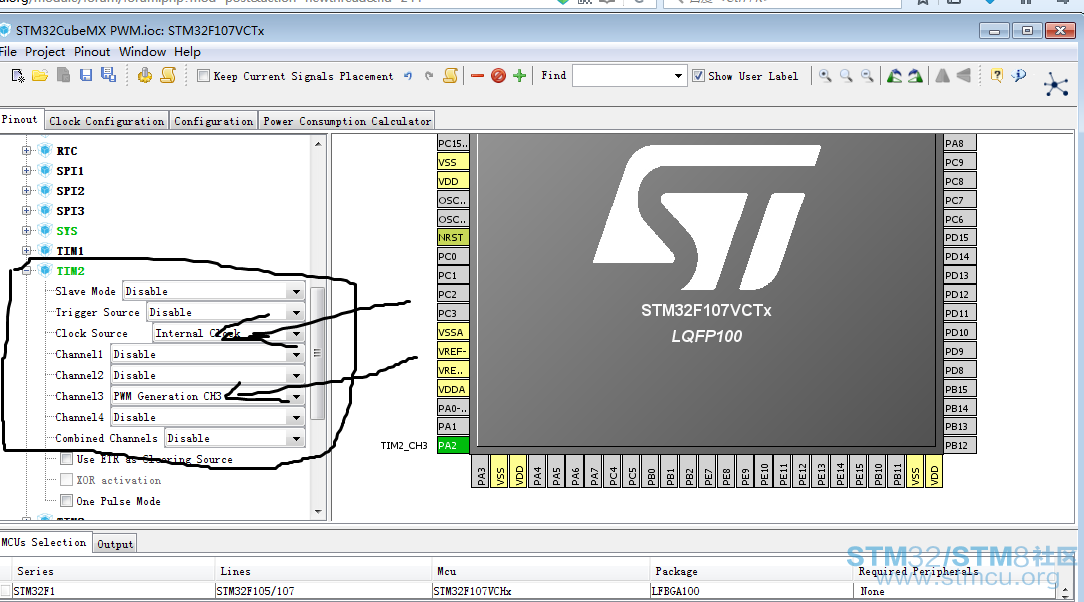
Task: Open Power Consumption Calculator tab
Action: coord(347,121)
